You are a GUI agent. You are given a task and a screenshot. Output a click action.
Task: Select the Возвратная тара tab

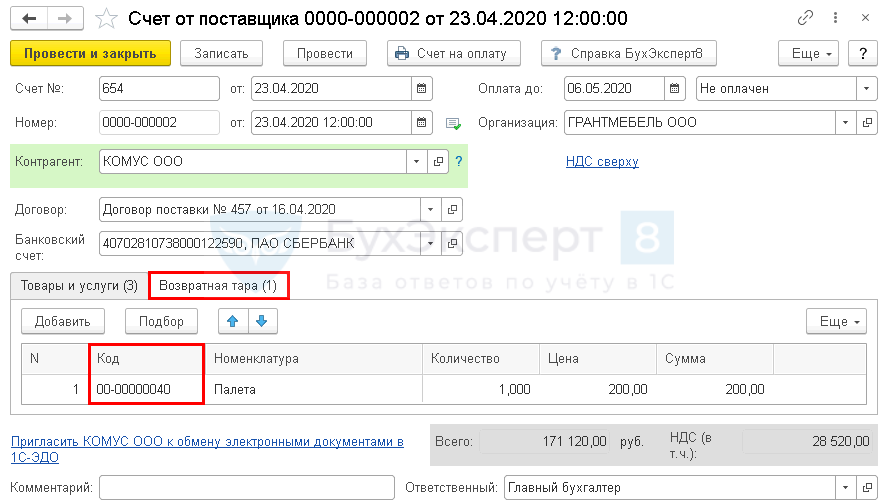[x=217, y=286]
